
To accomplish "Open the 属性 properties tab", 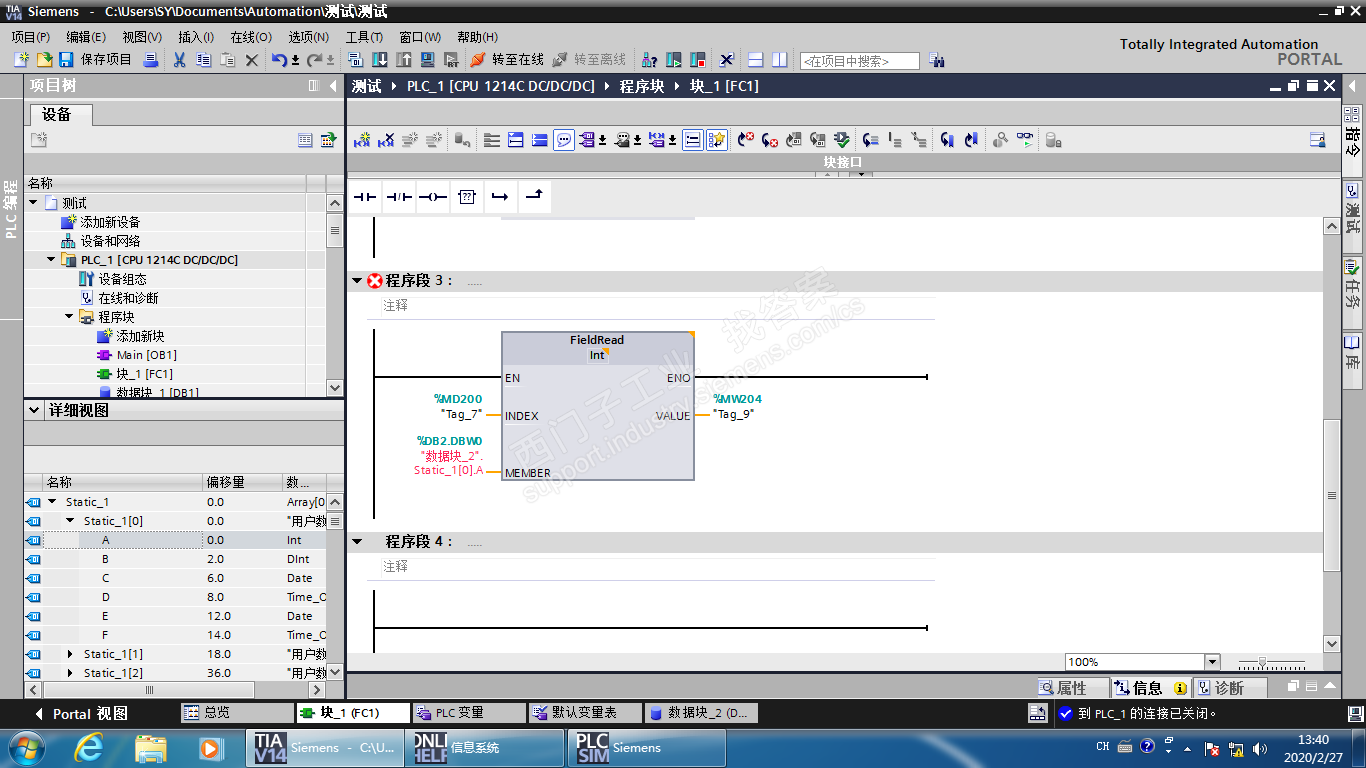I will (x=1072, y=688).
